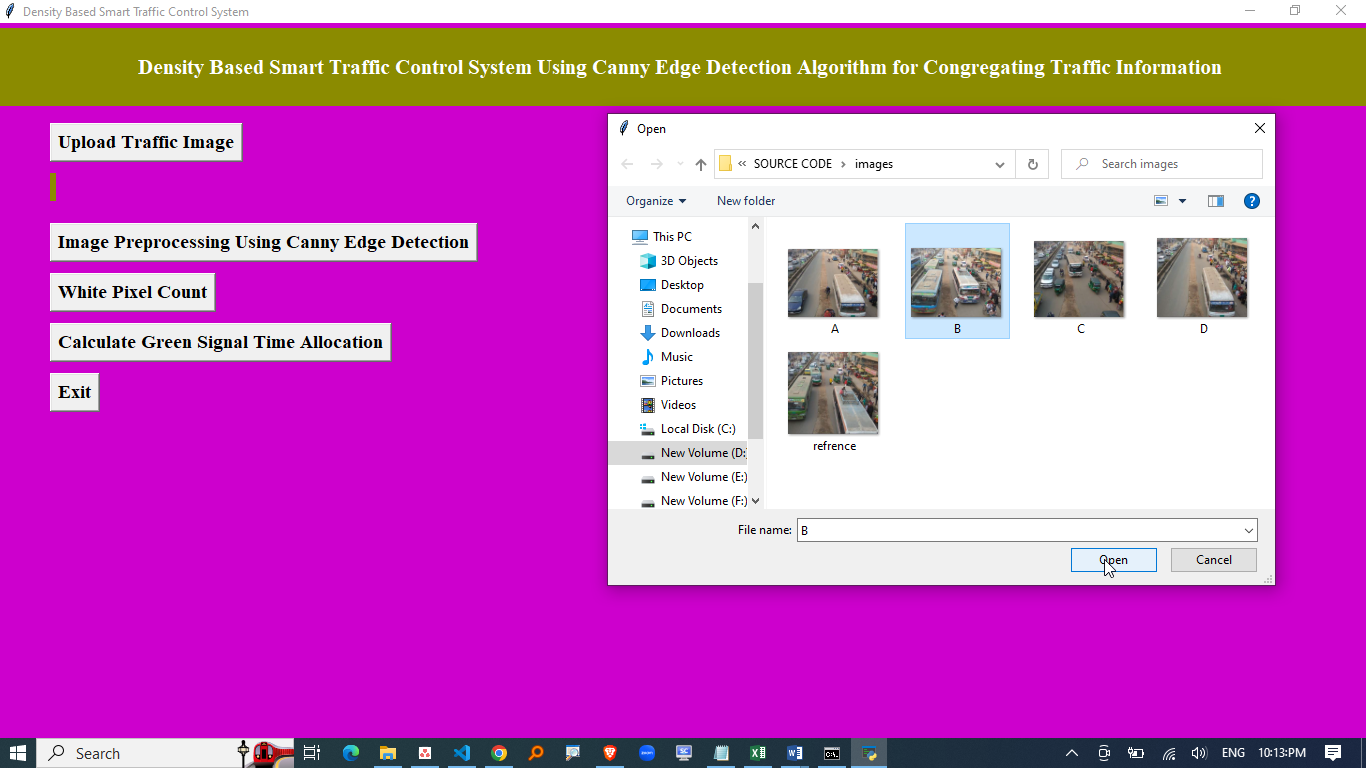
Task: Select the refrence image thumbnail
Action: pos(833,394)
